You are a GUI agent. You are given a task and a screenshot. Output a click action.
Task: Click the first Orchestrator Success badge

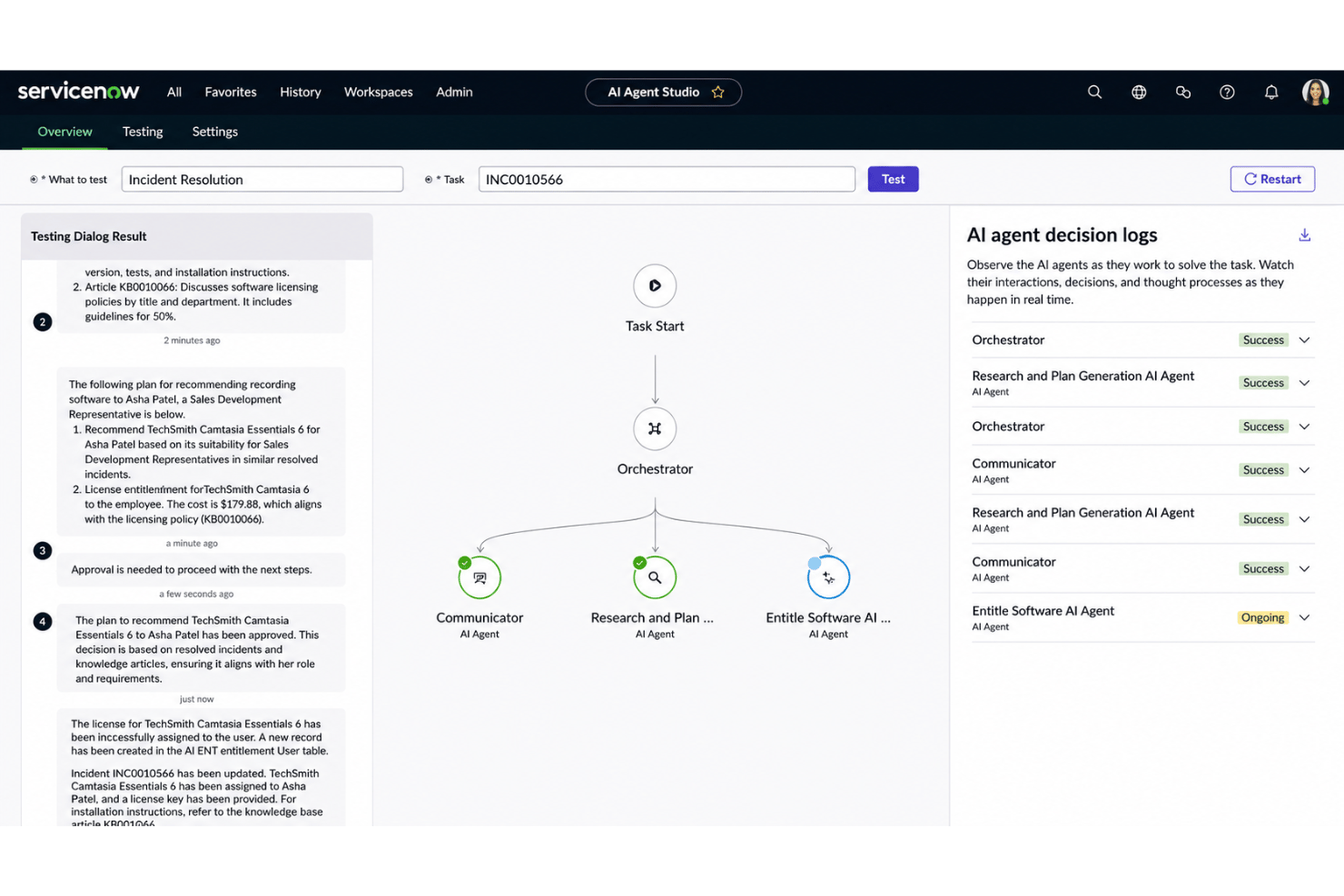(x=1263, y=340)
